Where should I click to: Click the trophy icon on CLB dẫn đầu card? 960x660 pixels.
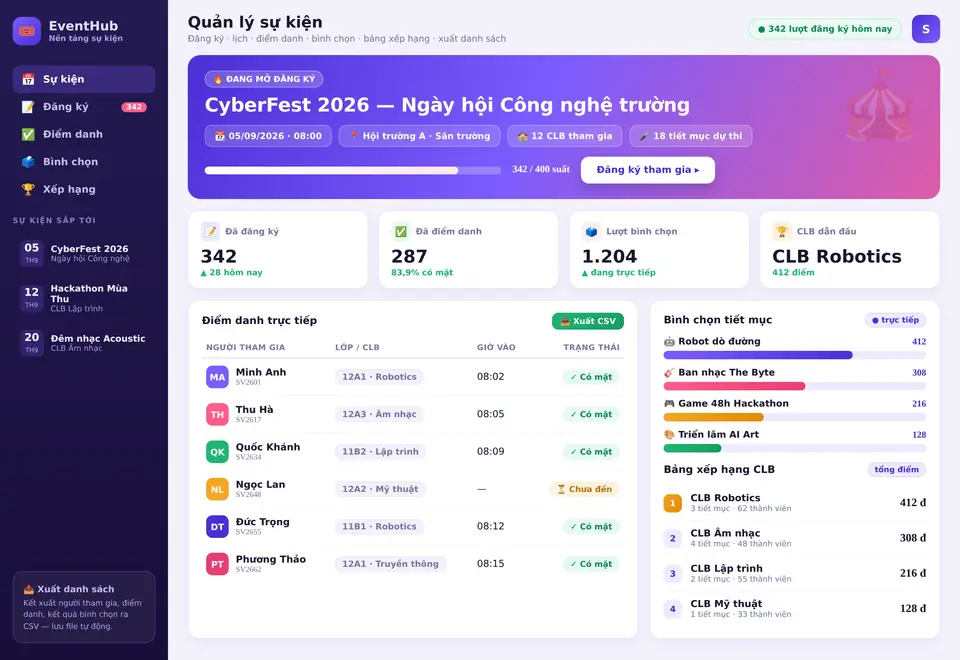click(782, 231)
